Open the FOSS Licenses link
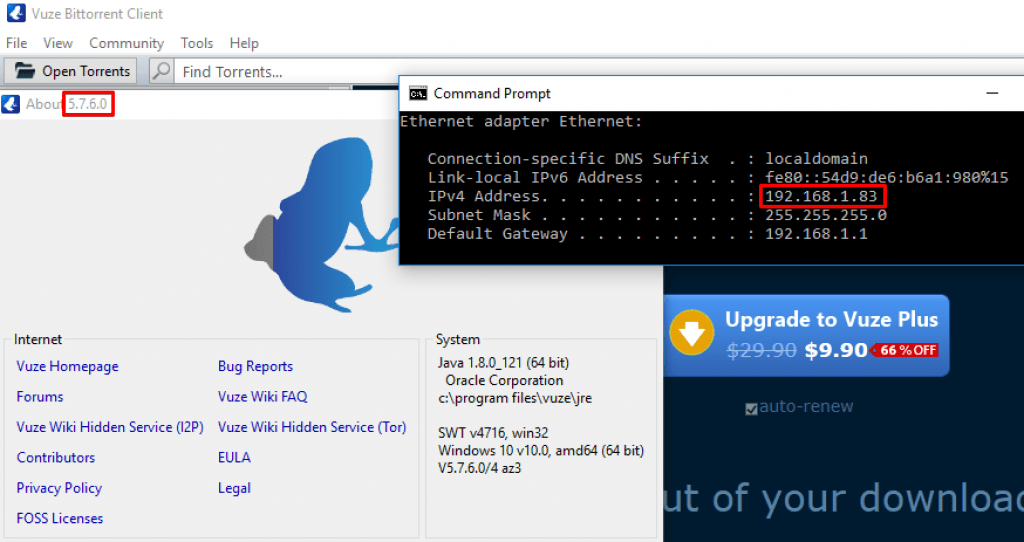 tap(59, 518)
